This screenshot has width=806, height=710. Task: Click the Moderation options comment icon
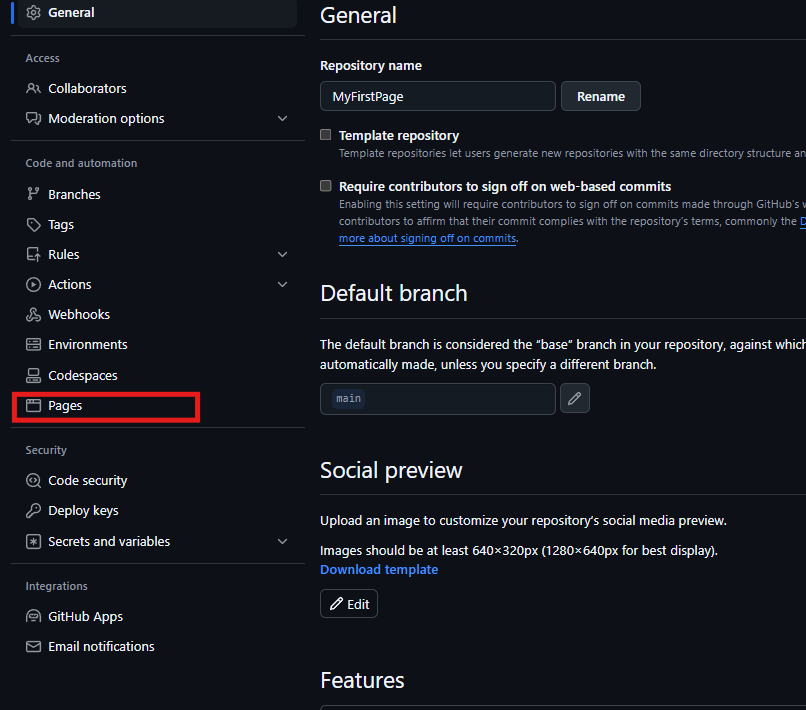(x=33, y=118)
